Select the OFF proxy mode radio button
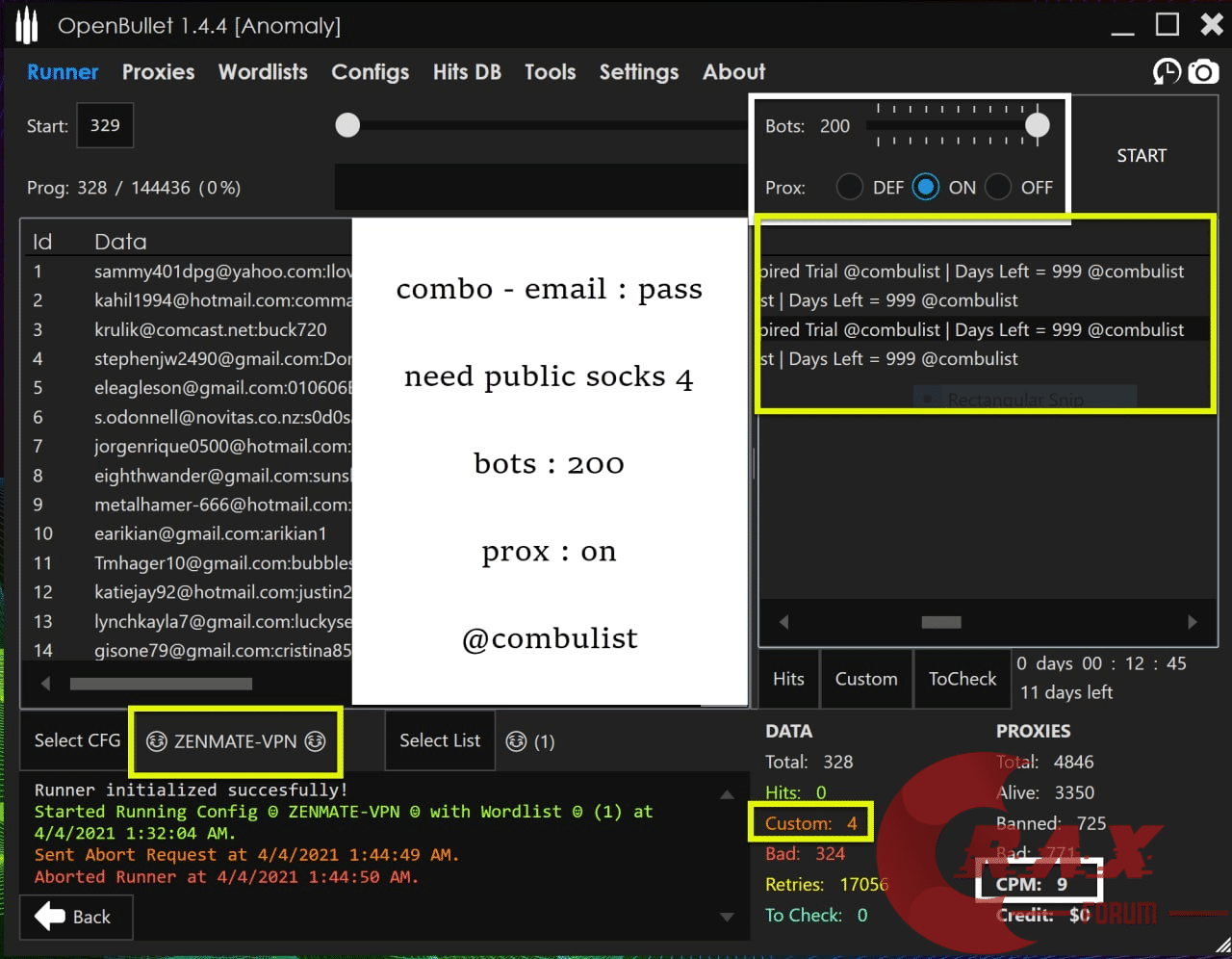 998,187
